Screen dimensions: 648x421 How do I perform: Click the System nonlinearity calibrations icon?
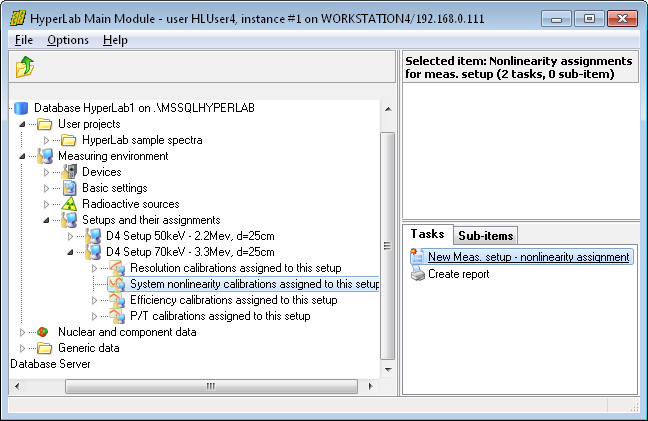click(117, 284)
